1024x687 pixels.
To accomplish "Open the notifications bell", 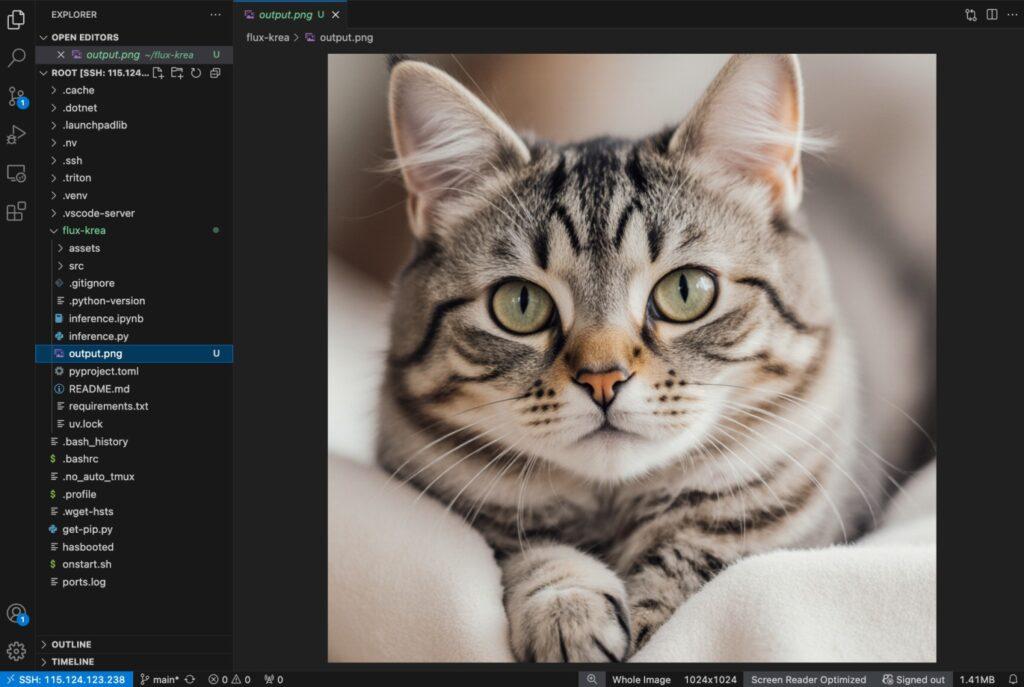I will pos(1012,679).
